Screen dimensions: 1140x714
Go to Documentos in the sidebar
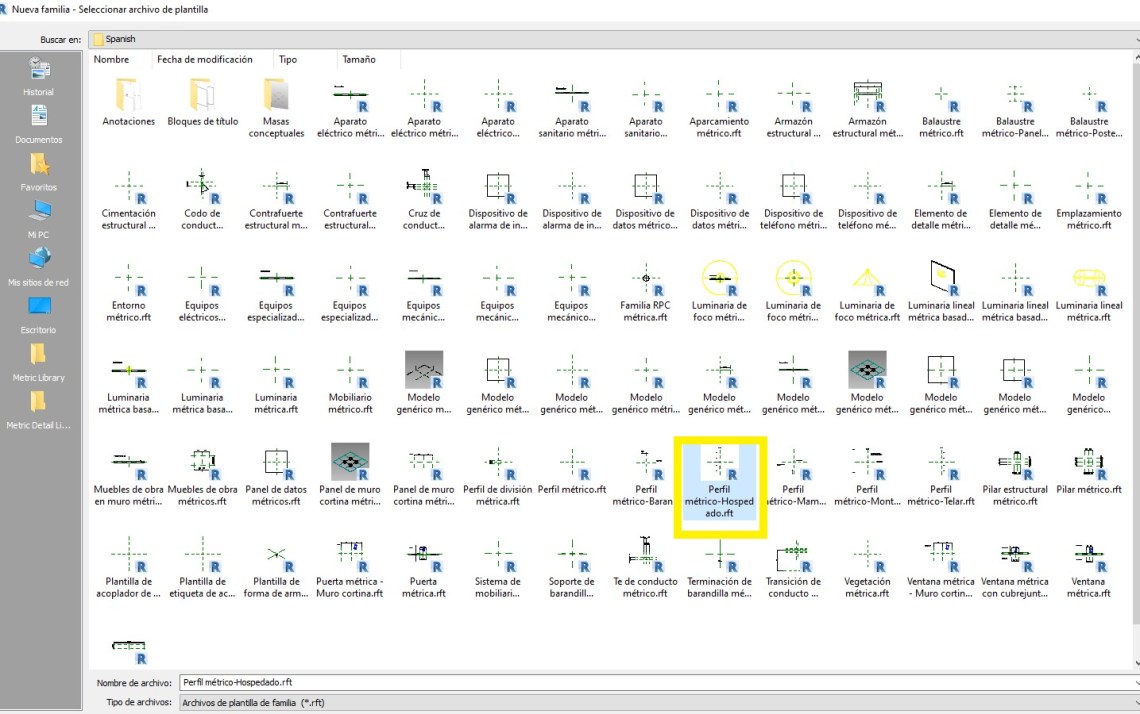coord(39,124)
